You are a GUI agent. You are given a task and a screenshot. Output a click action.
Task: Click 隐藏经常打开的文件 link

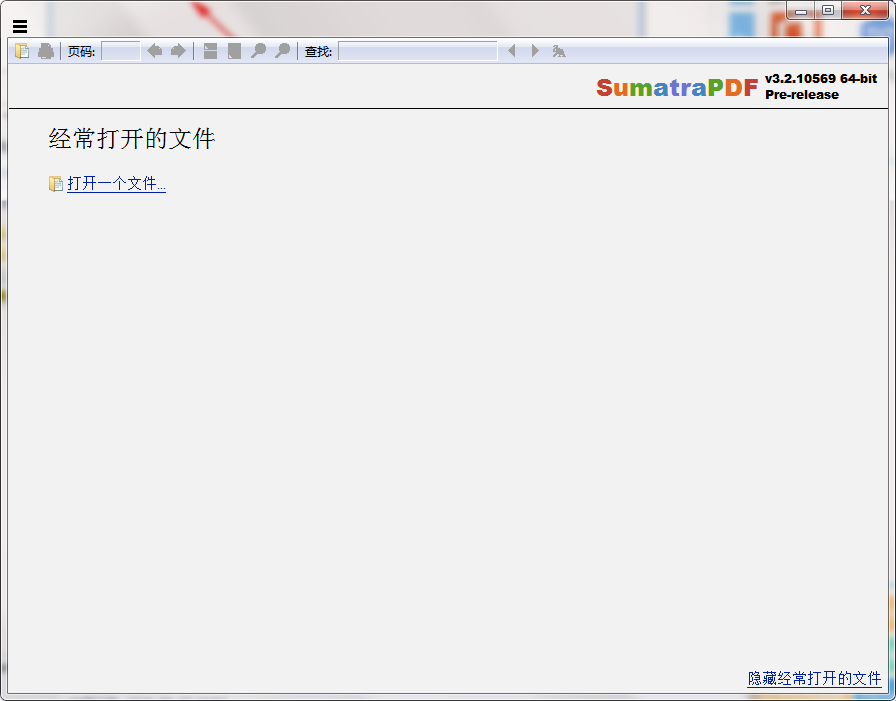point(814,678)
